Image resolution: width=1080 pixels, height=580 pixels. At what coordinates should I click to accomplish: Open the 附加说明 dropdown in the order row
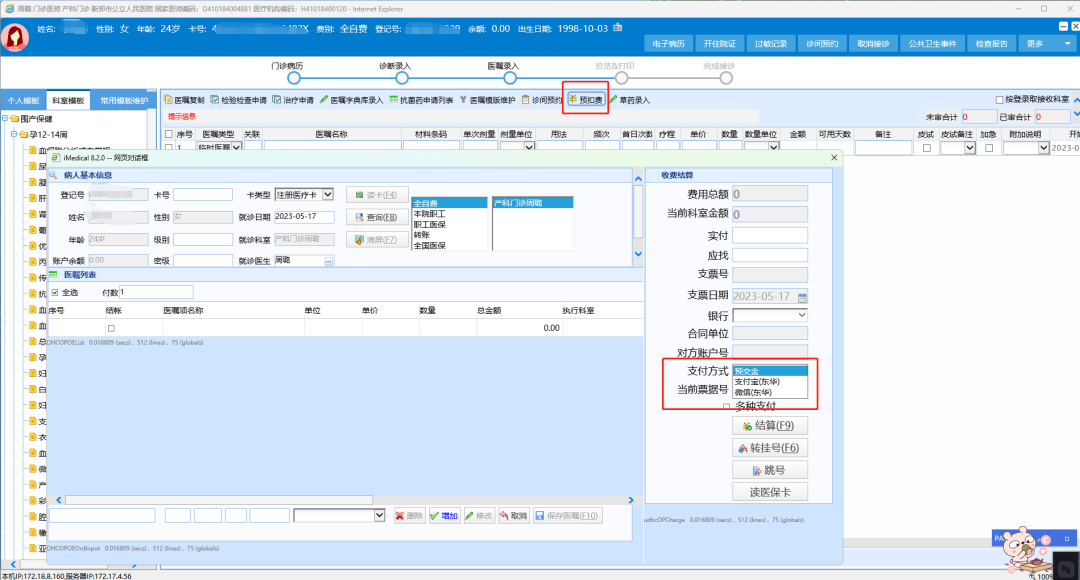point(1026,148)
